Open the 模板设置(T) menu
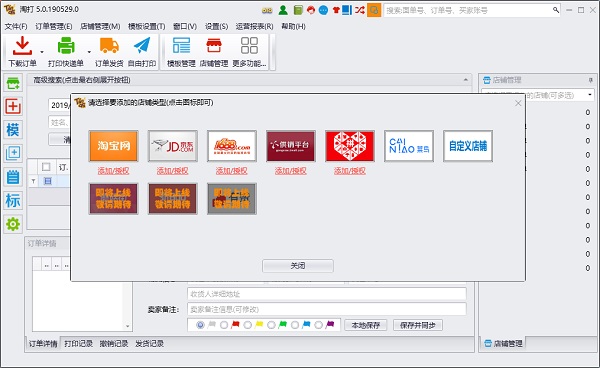This screenshot has width=600, height=368. click(147, 26)
